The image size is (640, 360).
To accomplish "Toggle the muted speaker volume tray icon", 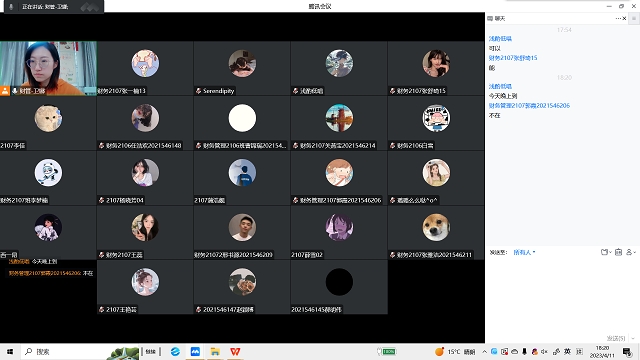I will click(x=544, y=351).
